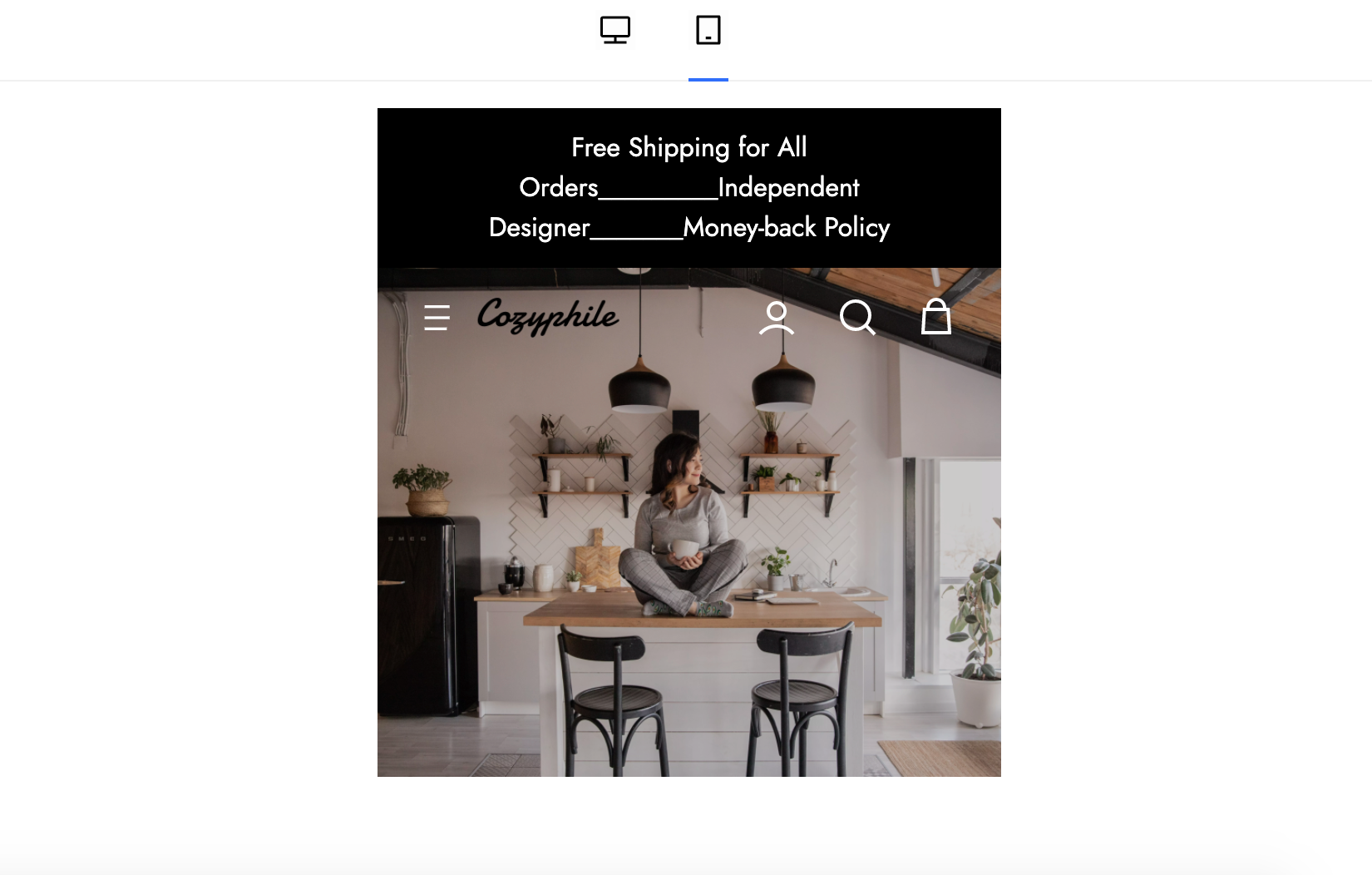Image resolution: width=1372 pixels, height=875 pixels.
Task: Open the hamburger navigation menu
Action: pyautogui.click(x=437, y=318)
